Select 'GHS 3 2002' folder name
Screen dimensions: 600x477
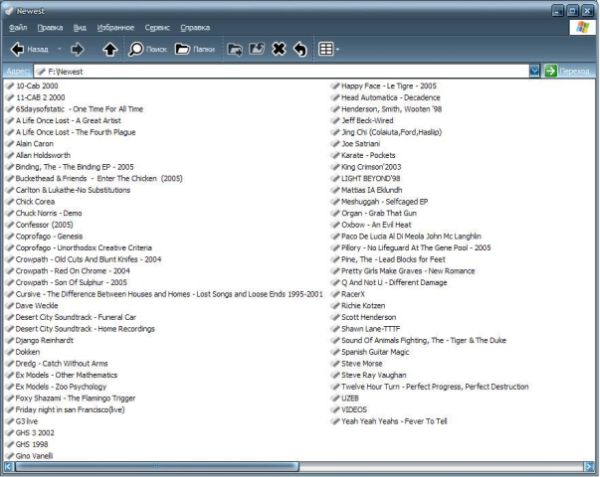pyautogui.click(x=35, y=433)
